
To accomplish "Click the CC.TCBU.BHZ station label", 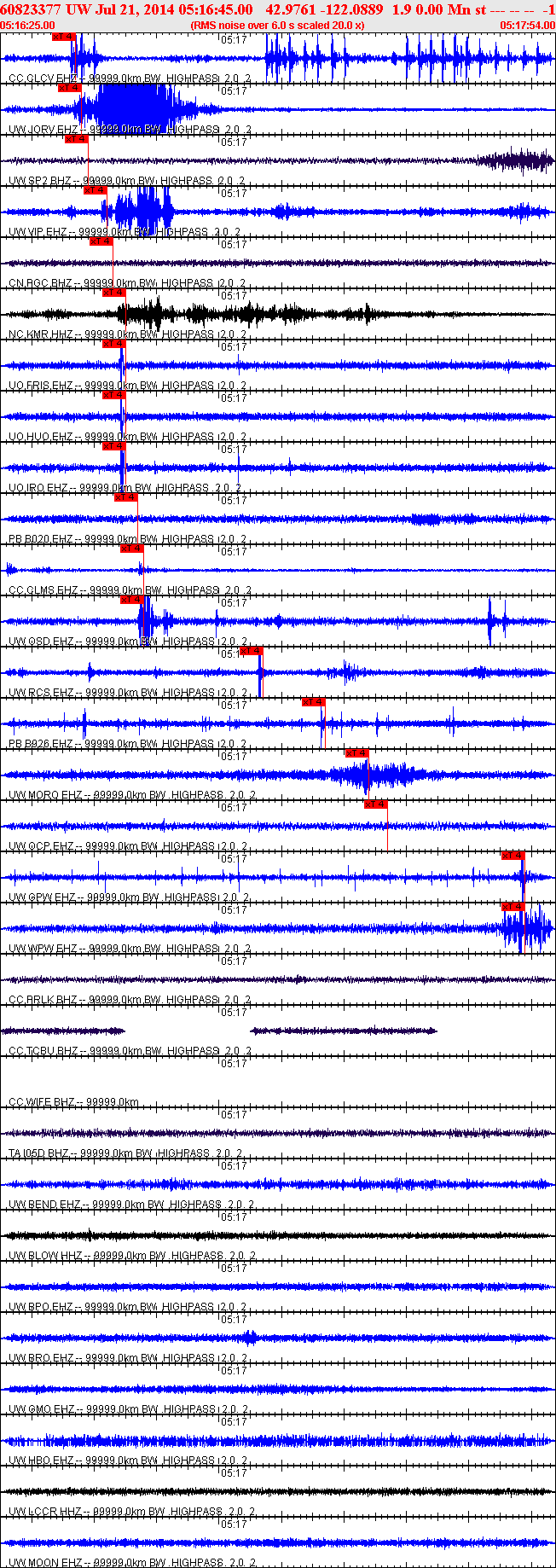I will (43, 1051).
